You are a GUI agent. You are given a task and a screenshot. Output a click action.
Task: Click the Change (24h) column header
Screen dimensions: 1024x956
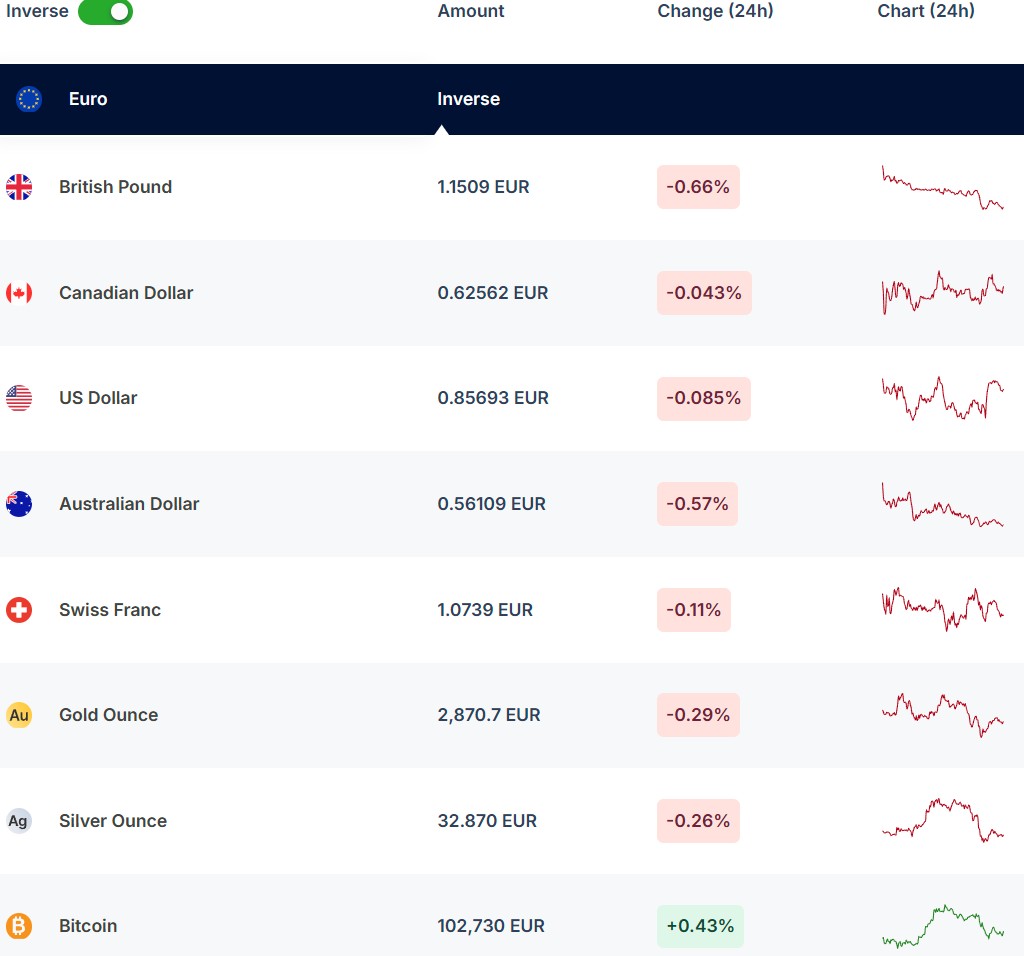[x=715, y=11]
